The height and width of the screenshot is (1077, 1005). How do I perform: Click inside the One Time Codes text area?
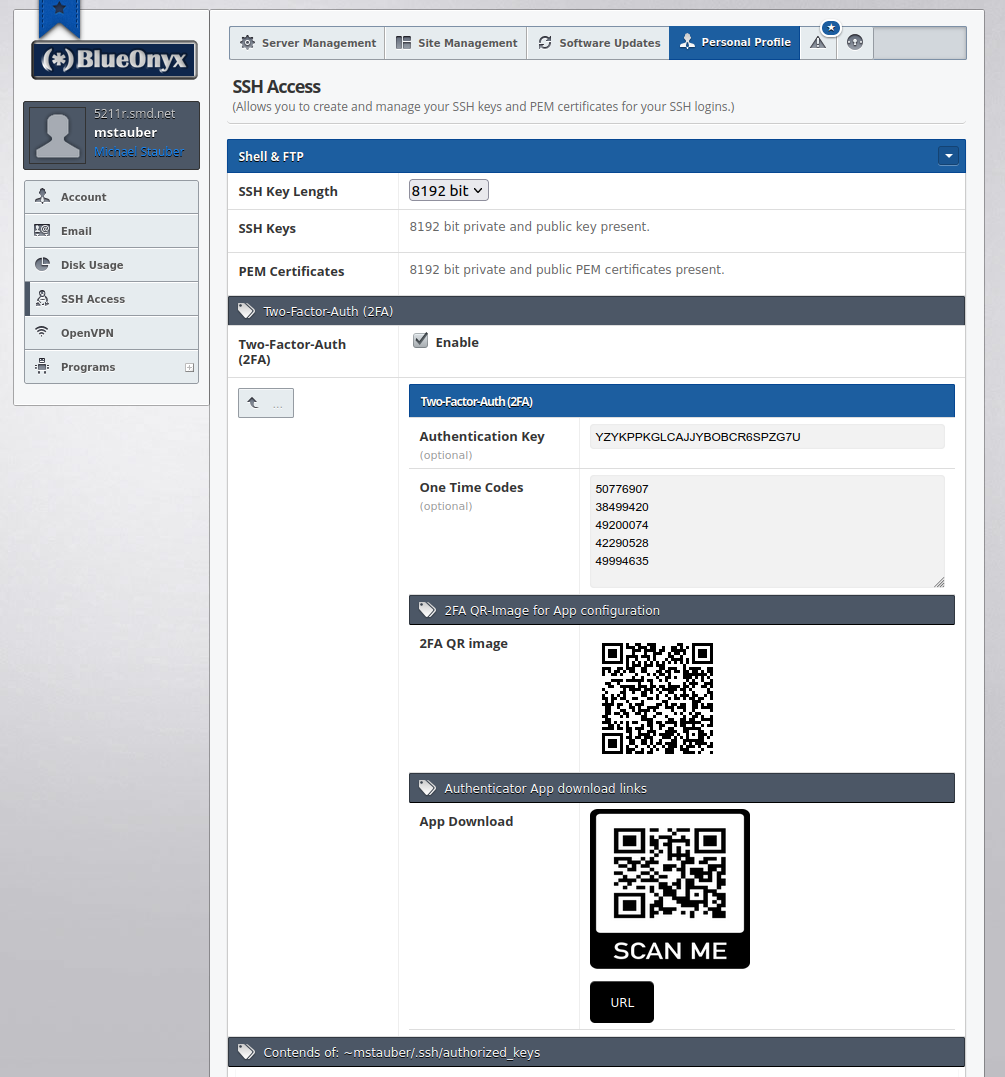(767, 532)
